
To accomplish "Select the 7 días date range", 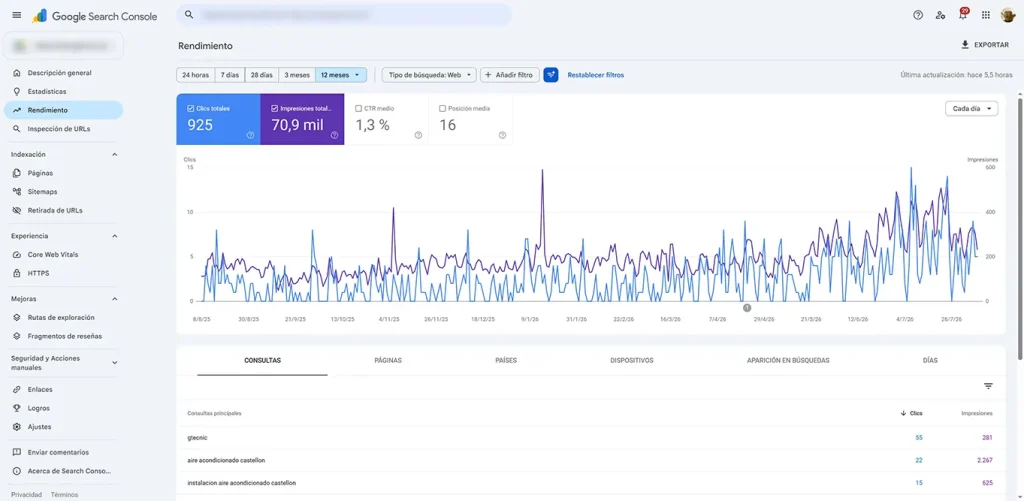I will tap(229, 75).
